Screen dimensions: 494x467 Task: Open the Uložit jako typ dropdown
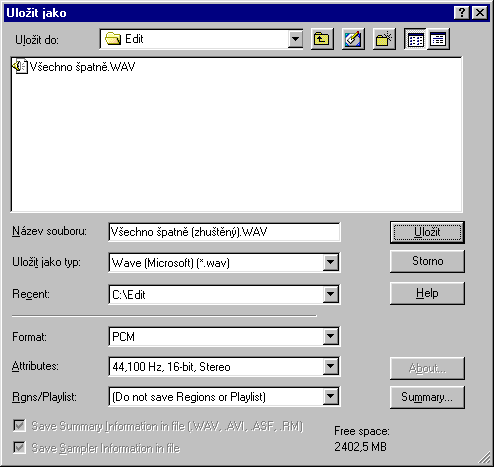330,262
